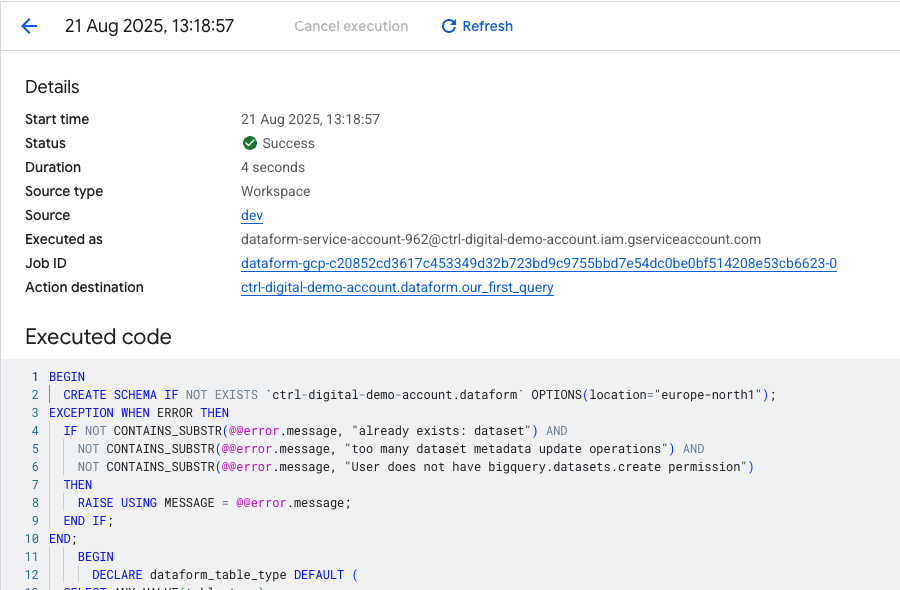Click the green Success checkmark icon
Image resolution: width=900 pixels, height=590 pixels.
point(250,143)
